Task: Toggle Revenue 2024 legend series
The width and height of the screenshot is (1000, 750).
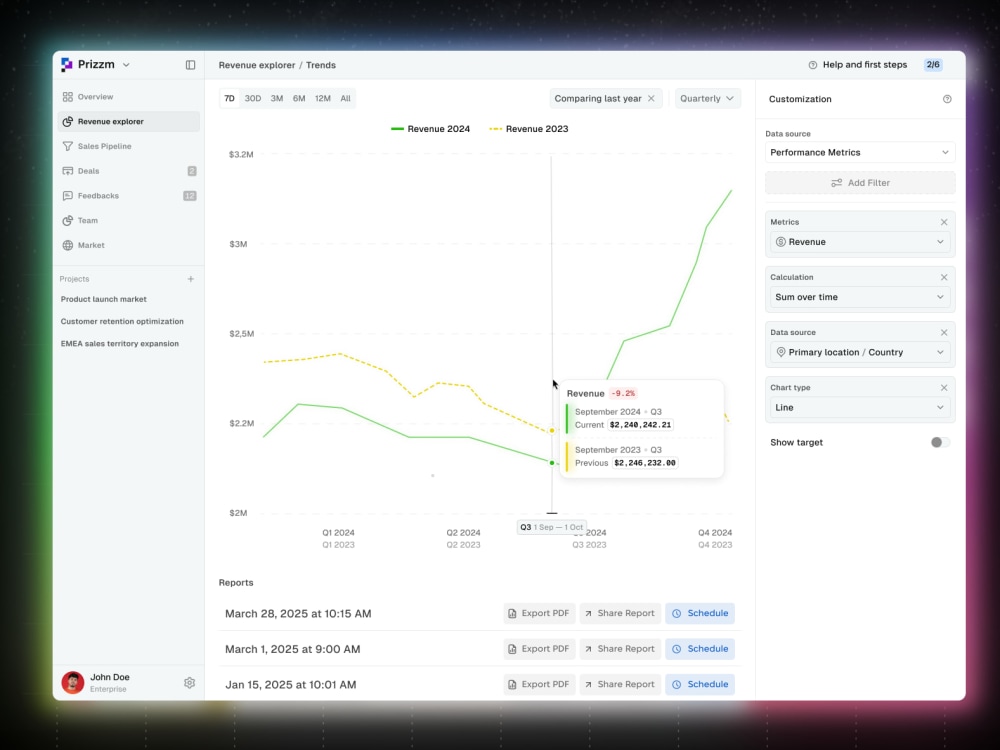Action: point(430,129)
